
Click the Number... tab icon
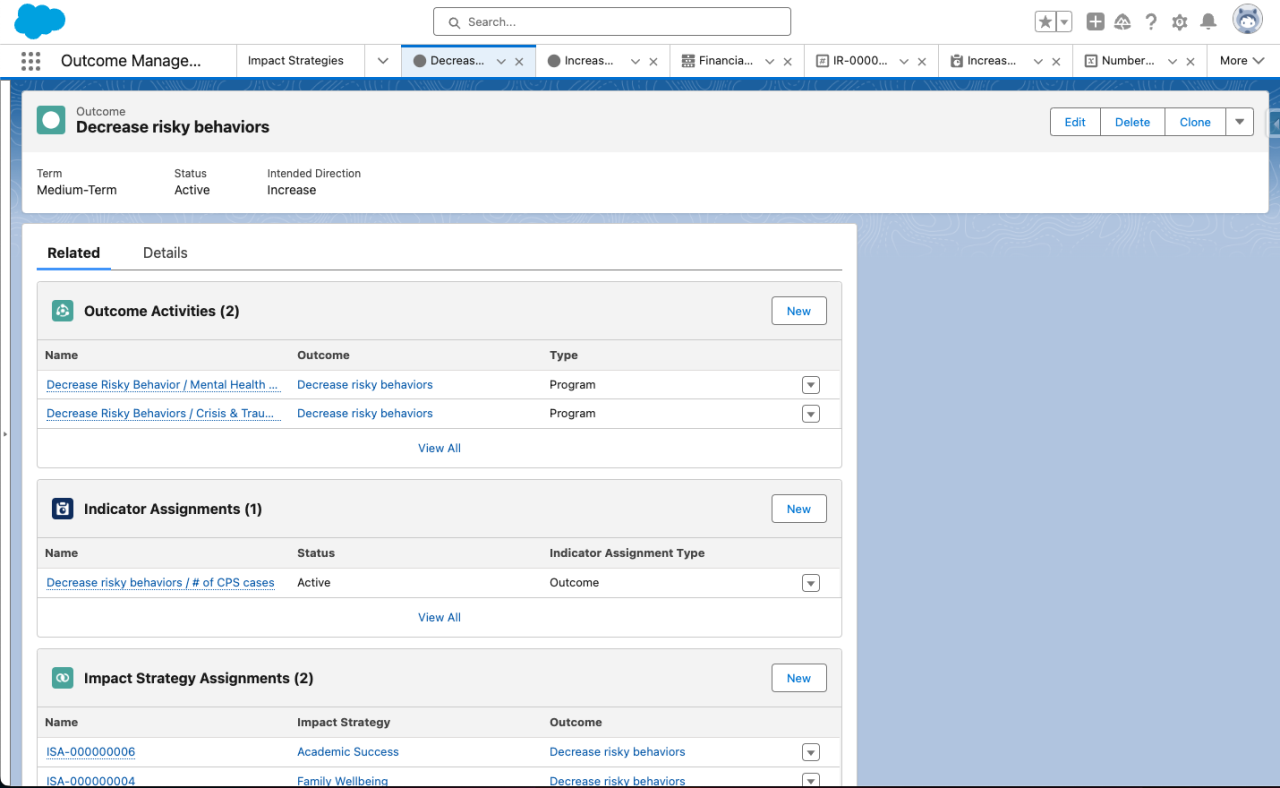(x=1091, y=61)
